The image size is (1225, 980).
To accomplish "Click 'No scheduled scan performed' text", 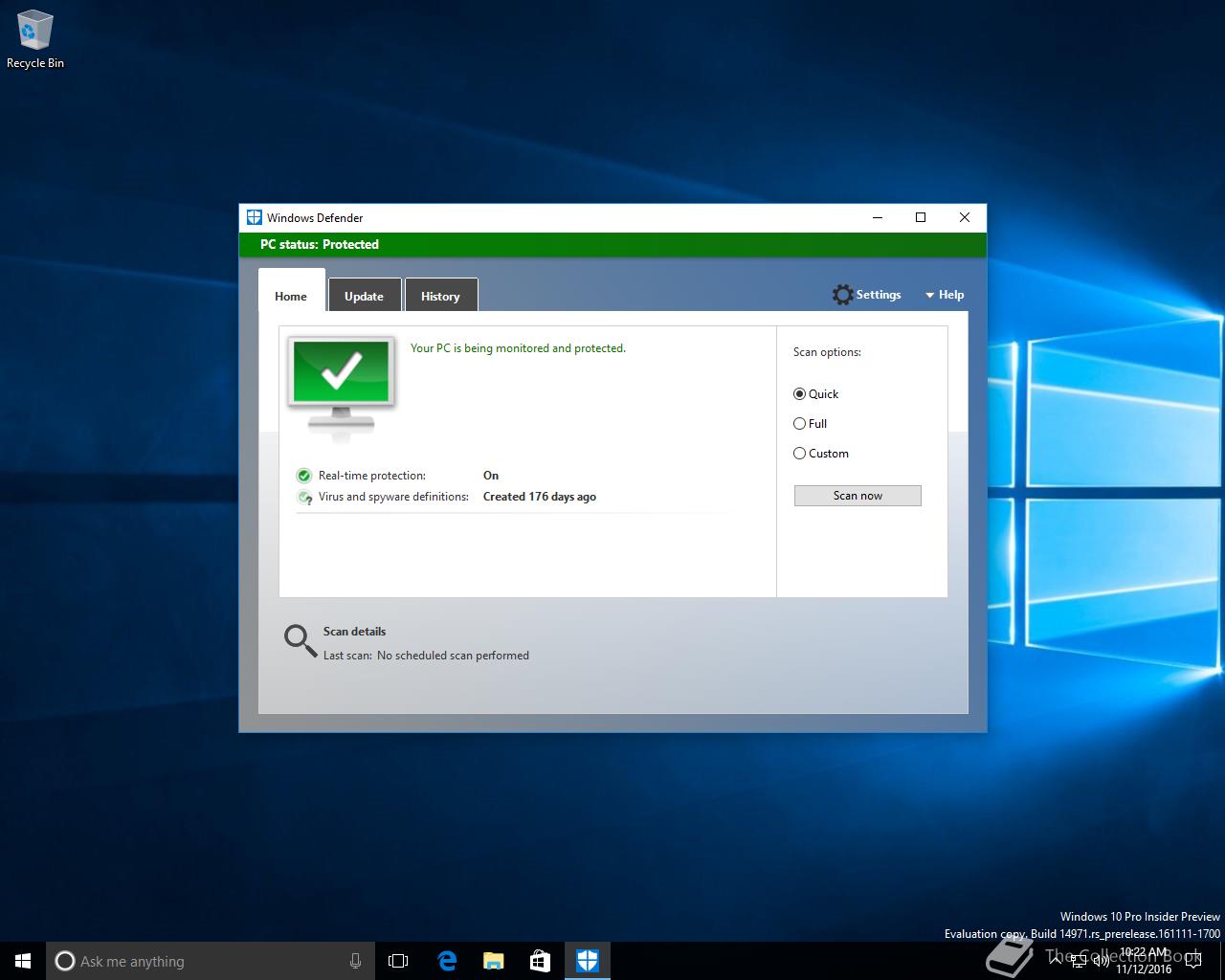I will [x=453, y=656].
